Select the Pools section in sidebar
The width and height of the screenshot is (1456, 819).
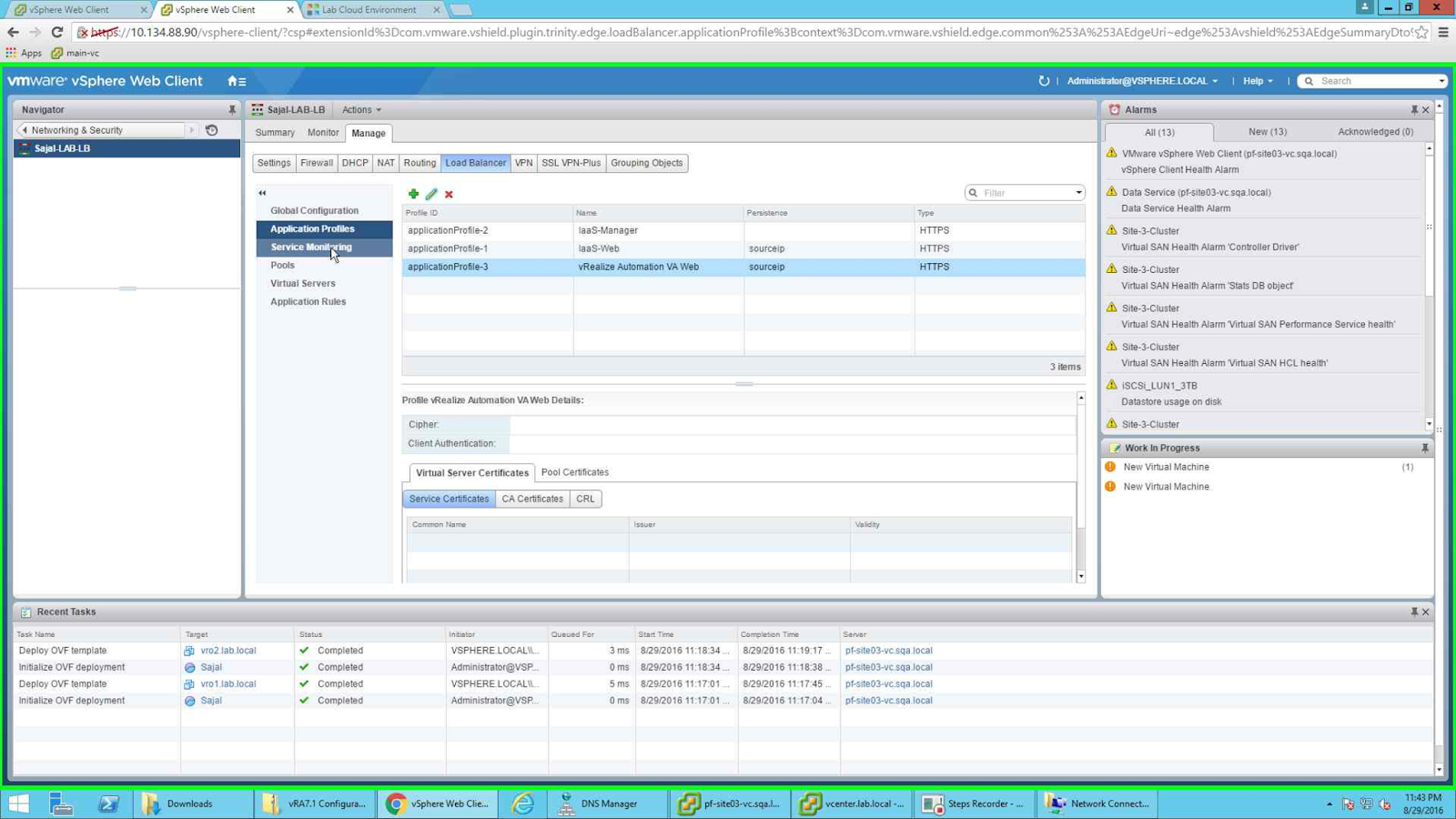[x=282, y=265]
